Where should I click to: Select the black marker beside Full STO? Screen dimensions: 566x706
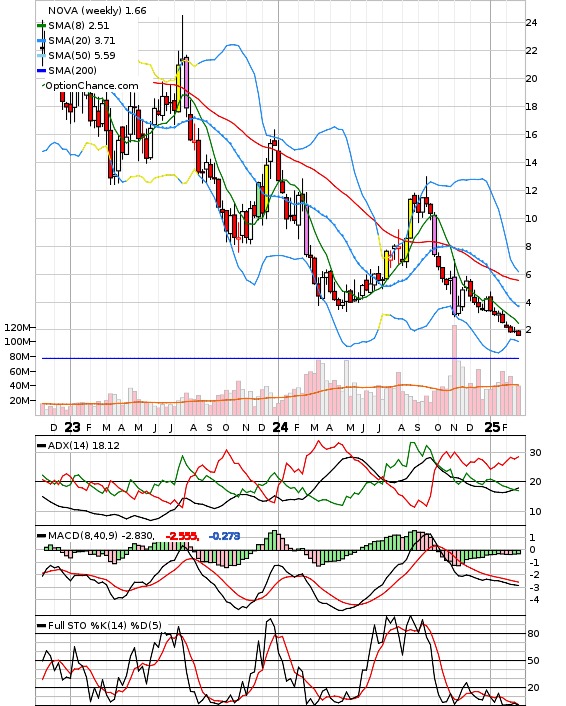(41, 626)
